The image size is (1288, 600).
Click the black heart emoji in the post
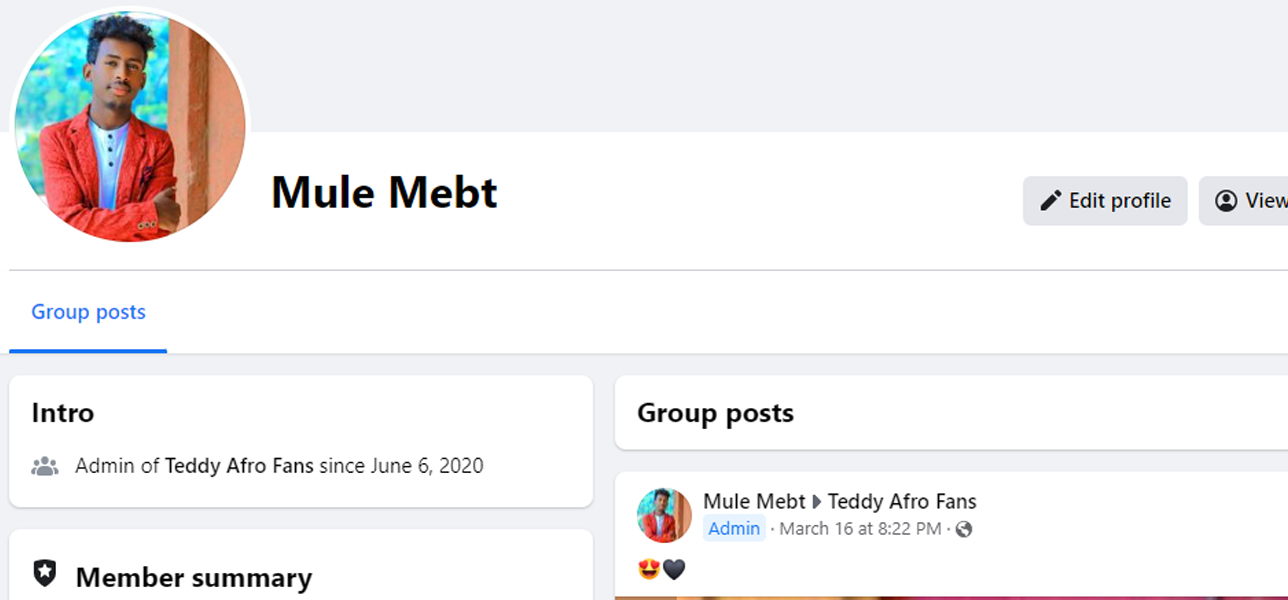point(675,570)
